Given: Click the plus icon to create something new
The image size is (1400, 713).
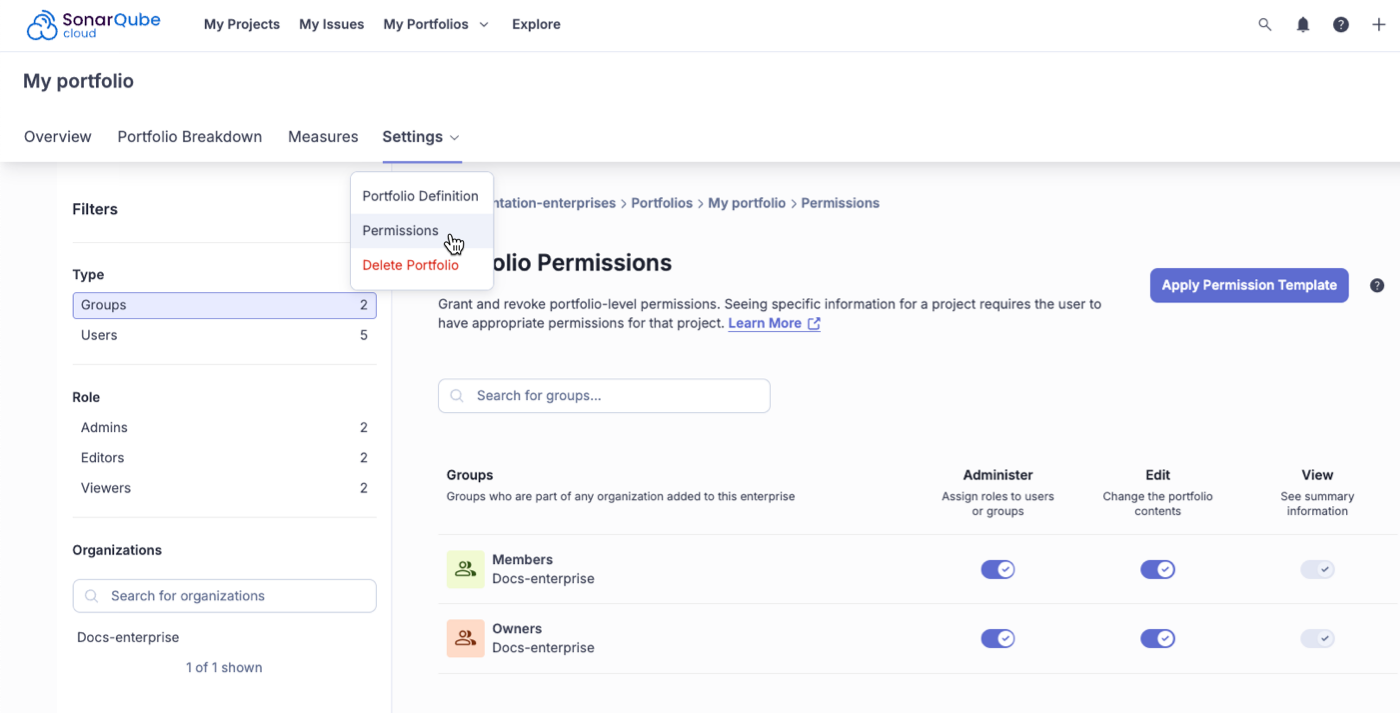Looking at the screenshot, I should click(x=1378, y=24).
